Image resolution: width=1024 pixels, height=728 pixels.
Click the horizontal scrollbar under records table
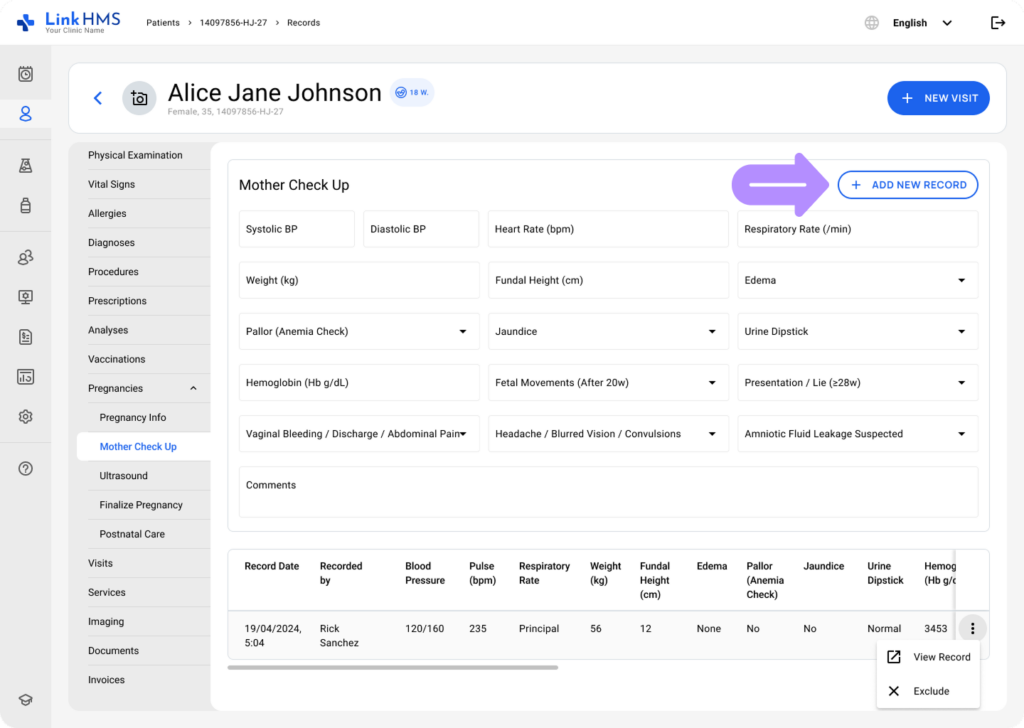tap(392, 667)
